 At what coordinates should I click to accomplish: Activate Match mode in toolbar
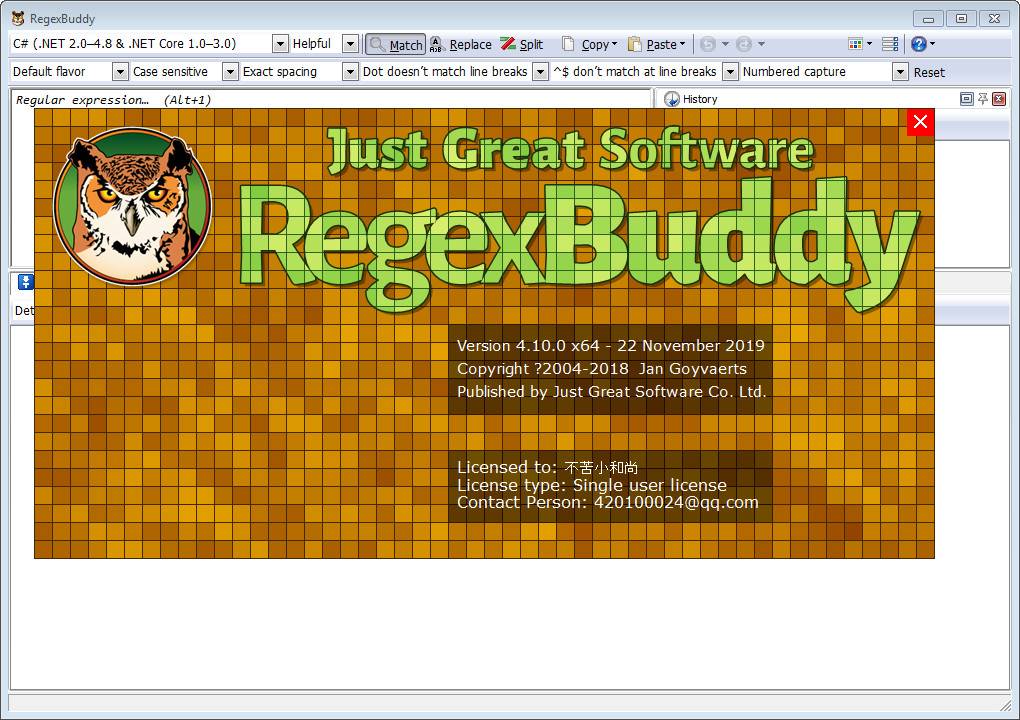pos(396,44)
